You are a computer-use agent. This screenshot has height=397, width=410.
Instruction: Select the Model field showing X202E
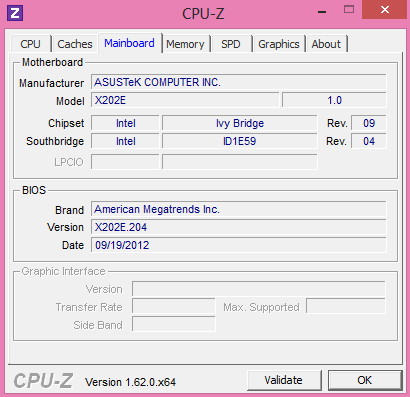click(x=185, y=100)
